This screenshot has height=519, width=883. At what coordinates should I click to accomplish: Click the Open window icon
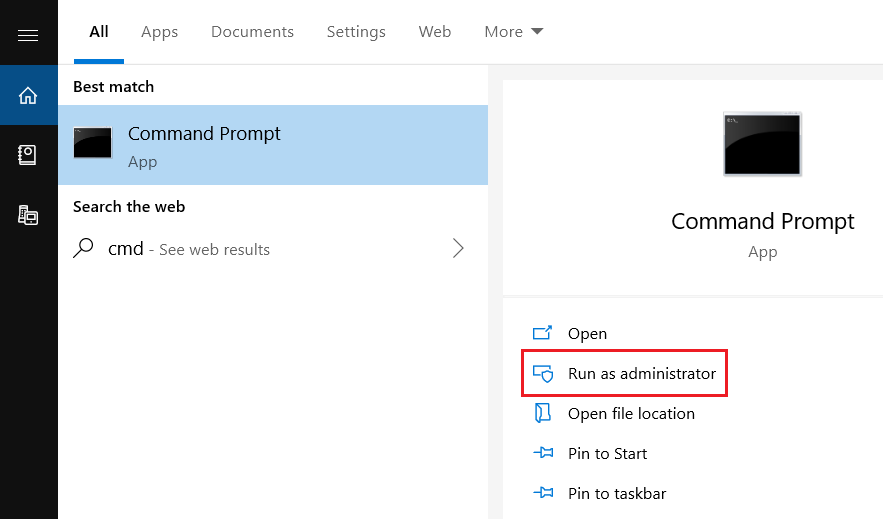[x=542, y=333]
